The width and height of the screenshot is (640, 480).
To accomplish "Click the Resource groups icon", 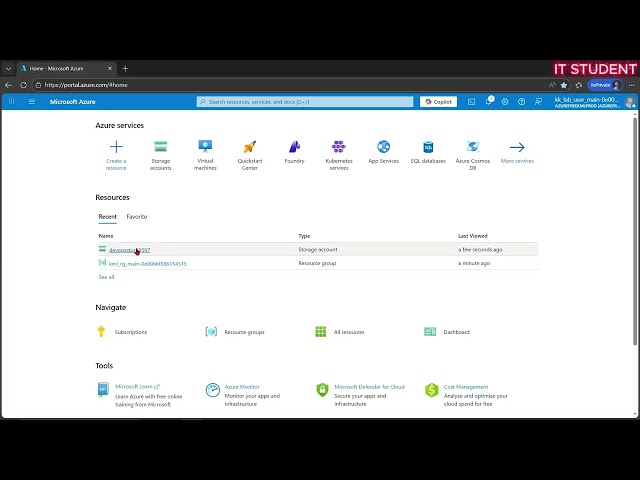I will tap(211, 331).
